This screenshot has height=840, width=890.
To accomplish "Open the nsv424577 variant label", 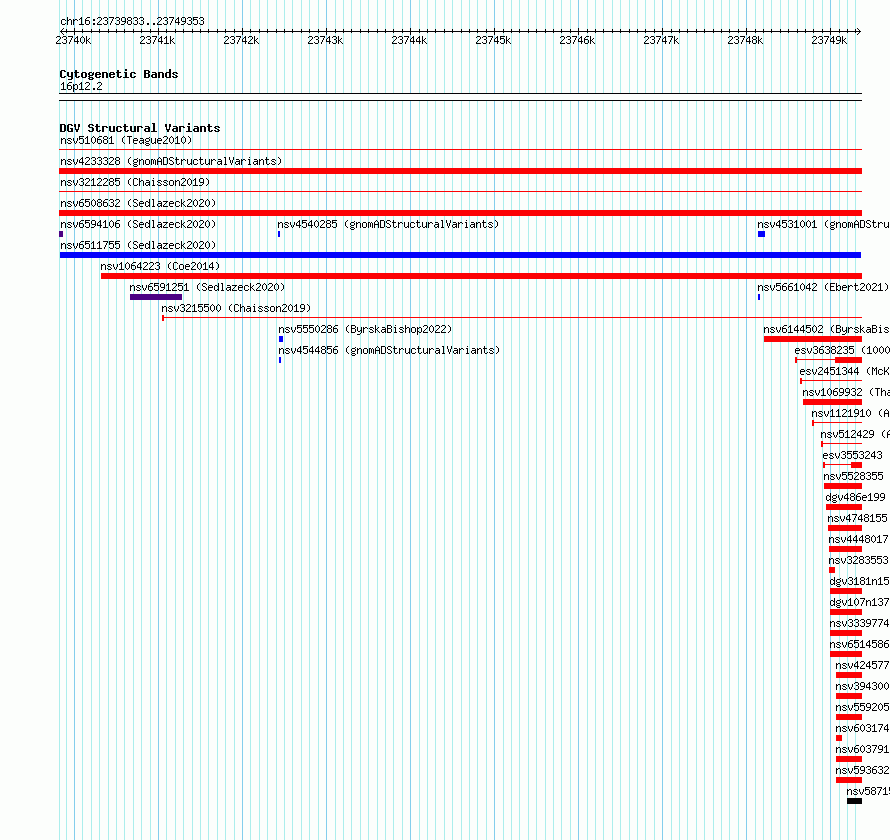I will pyautogui.click(x=862, y=665).
